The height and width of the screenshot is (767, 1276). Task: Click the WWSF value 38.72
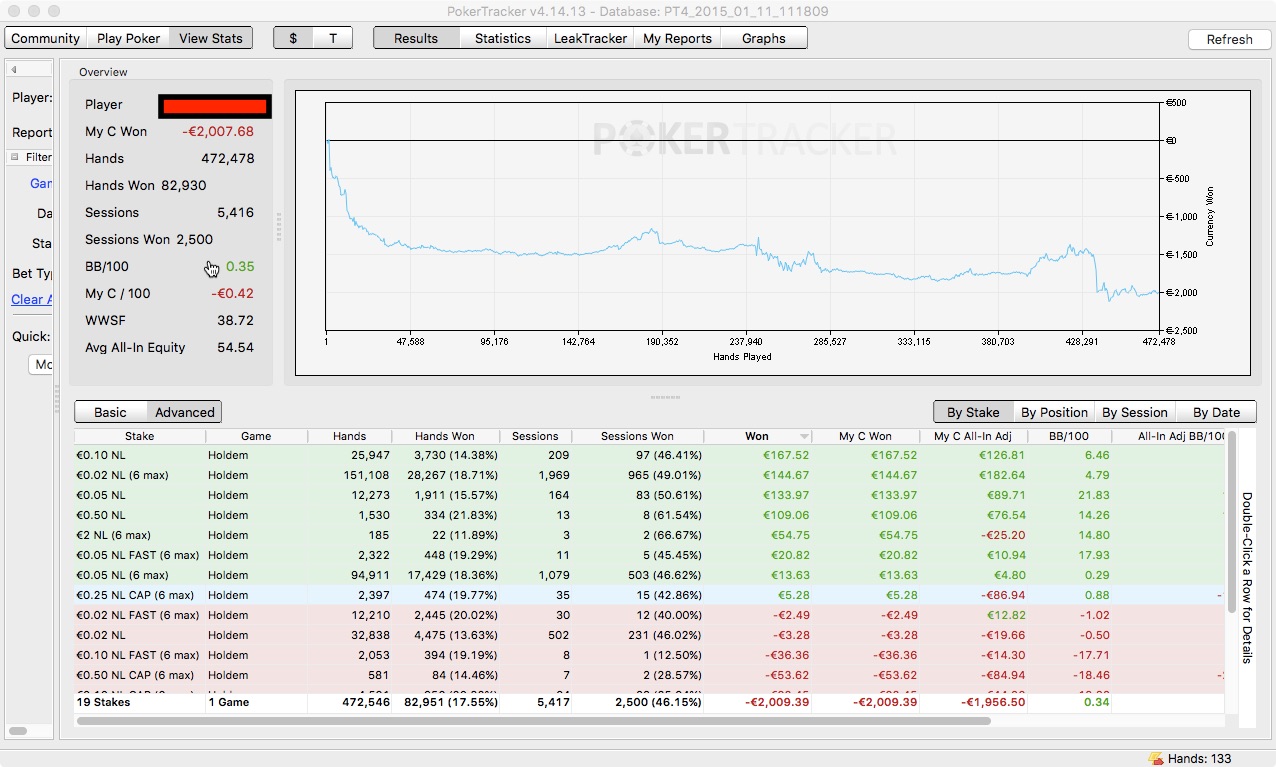pos(236,320)
